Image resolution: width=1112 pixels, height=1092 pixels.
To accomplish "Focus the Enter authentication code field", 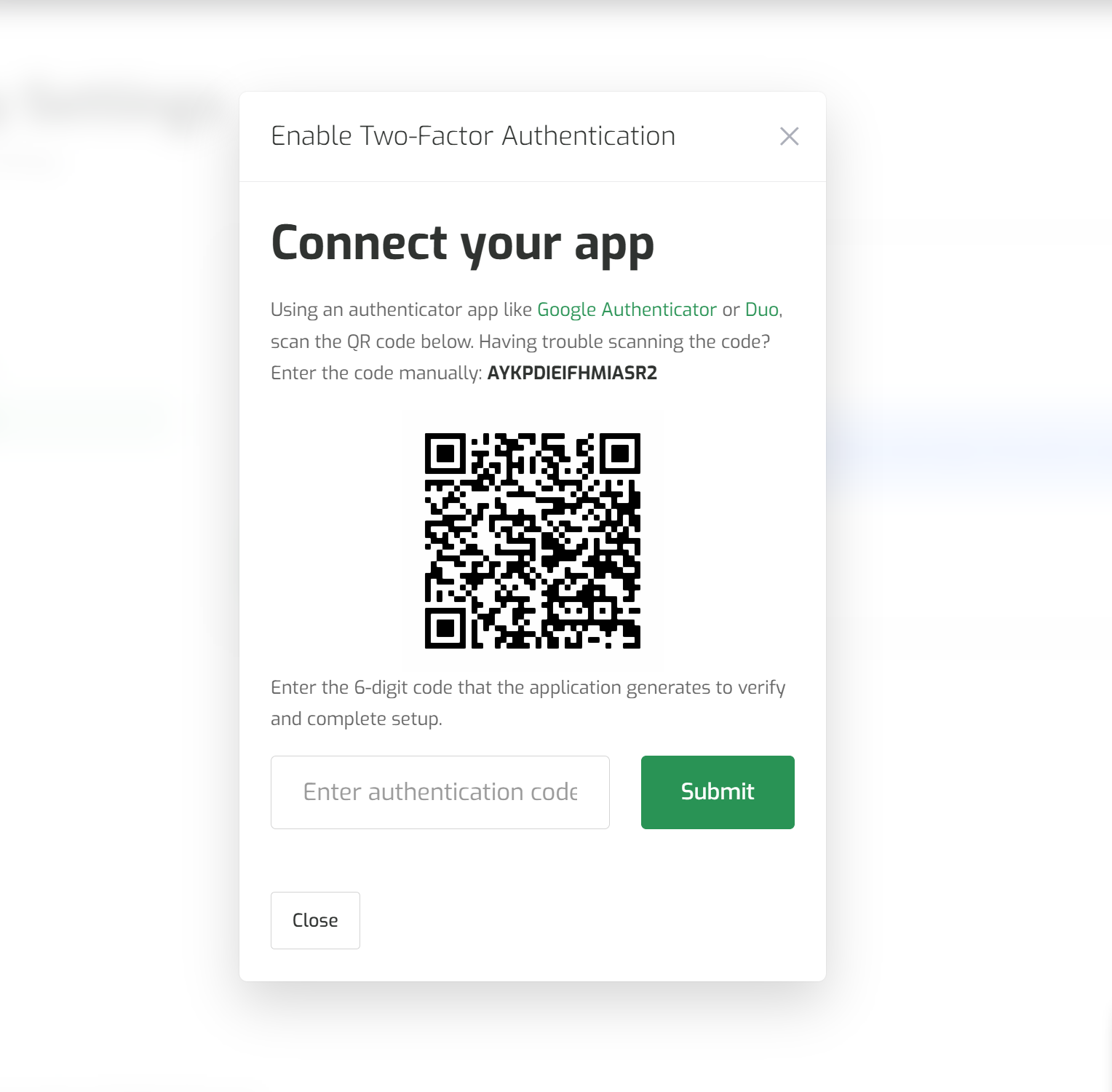I will click(x=440, y=792).
